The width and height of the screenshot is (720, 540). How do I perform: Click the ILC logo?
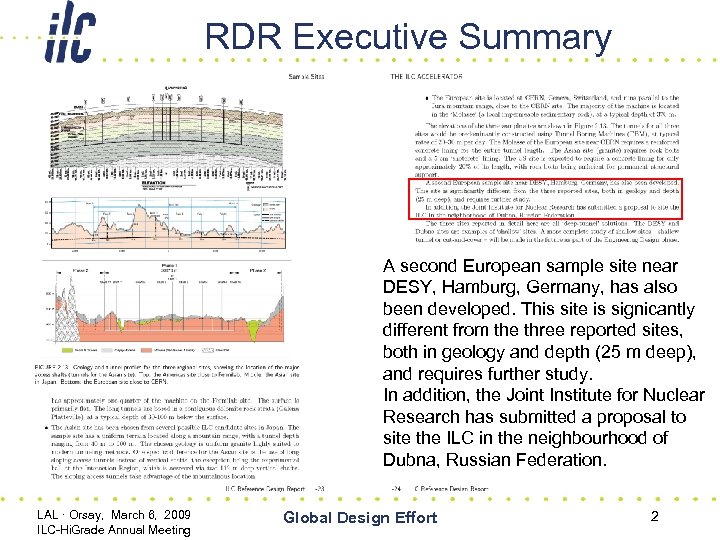tap(71, 32)
